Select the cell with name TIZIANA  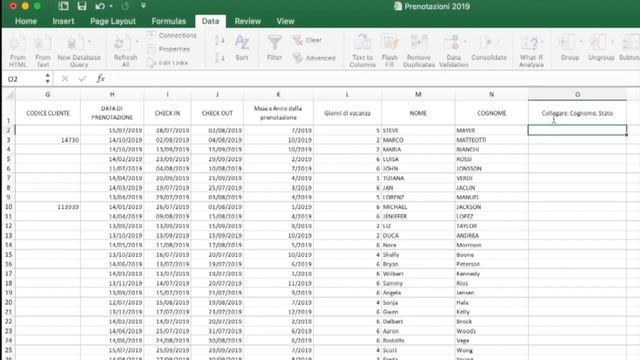[x=418, y=178]
